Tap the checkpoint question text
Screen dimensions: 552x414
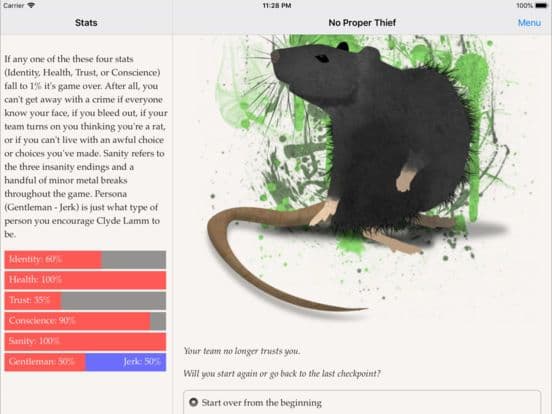point(282,374)
